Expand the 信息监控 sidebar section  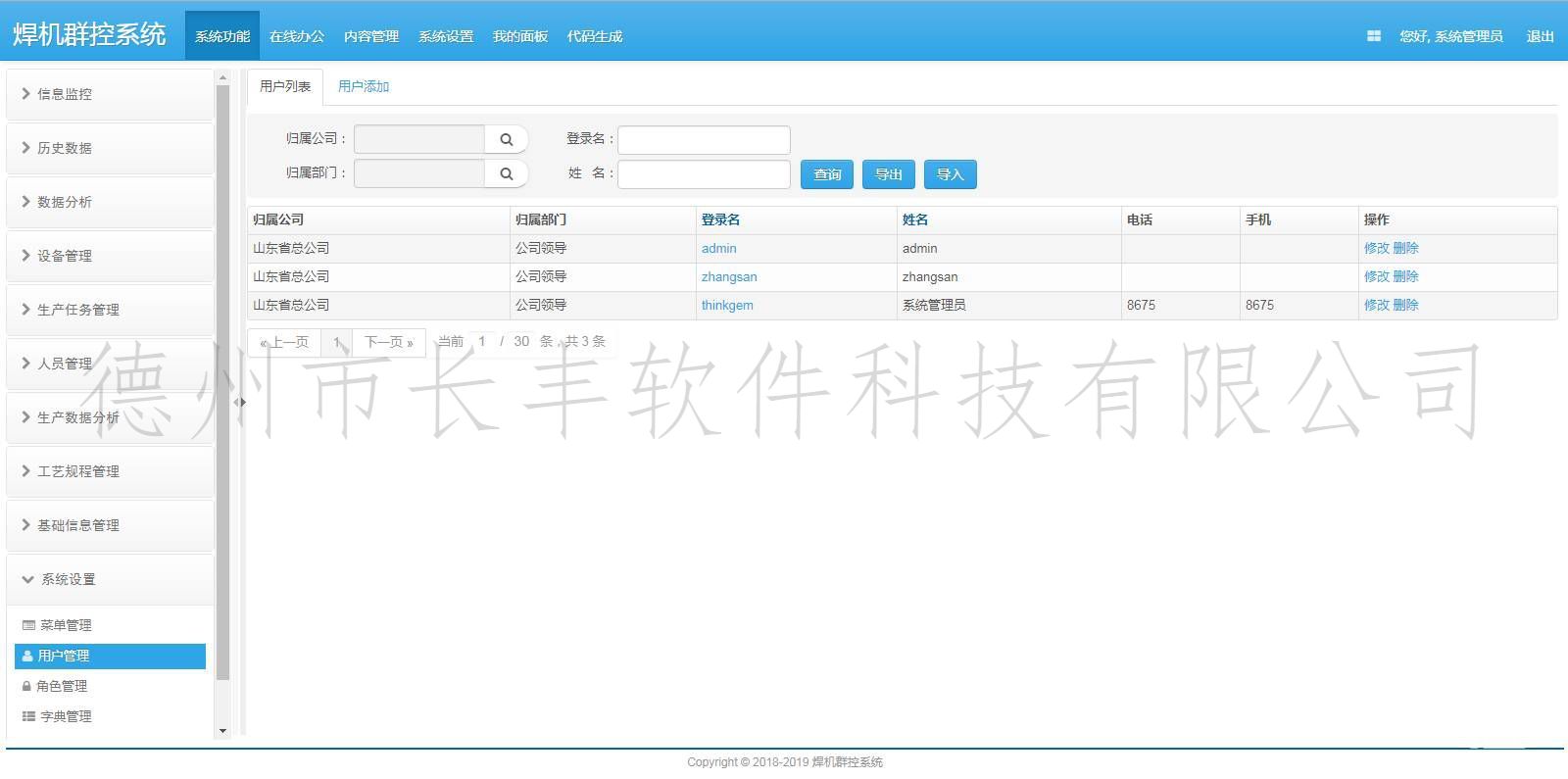point(65,94)
